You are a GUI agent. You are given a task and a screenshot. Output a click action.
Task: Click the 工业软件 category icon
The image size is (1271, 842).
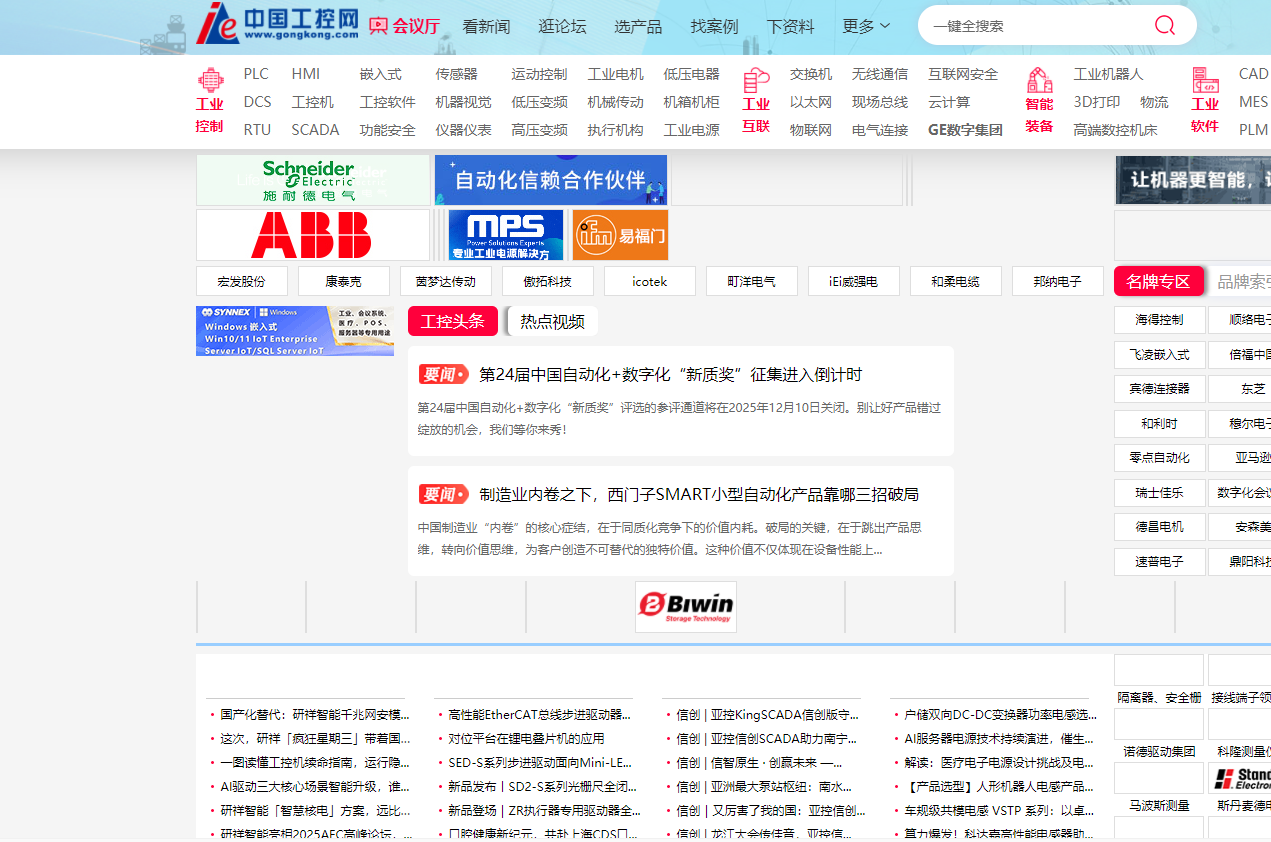pyautogui.click(x=1205, y=80)
